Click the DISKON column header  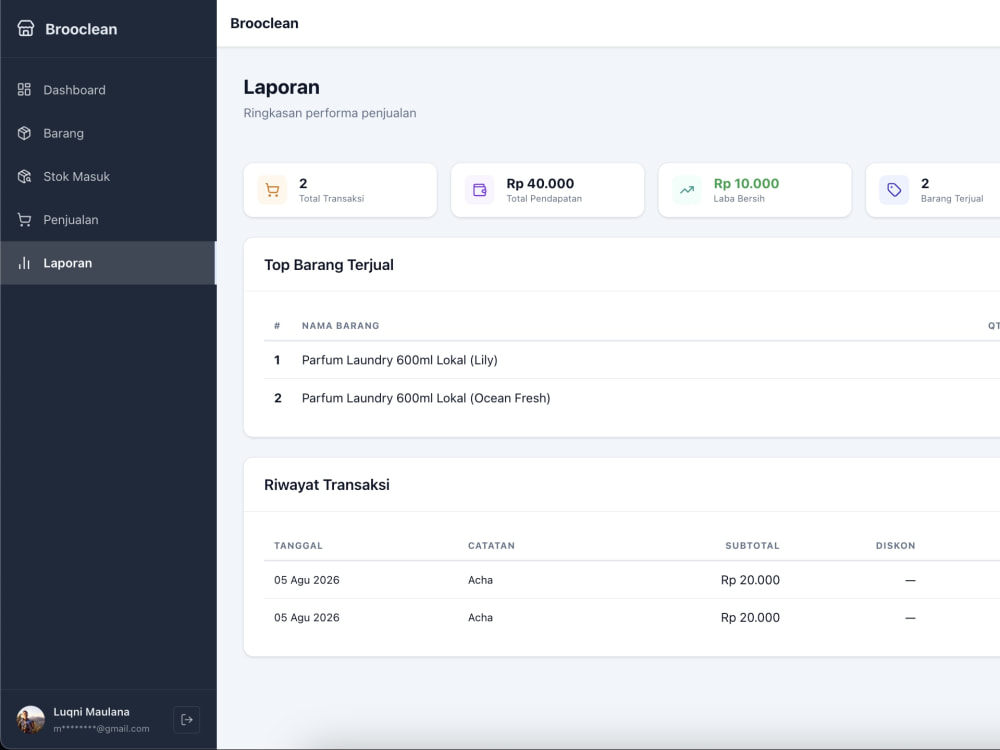click(x=895, y=545)
